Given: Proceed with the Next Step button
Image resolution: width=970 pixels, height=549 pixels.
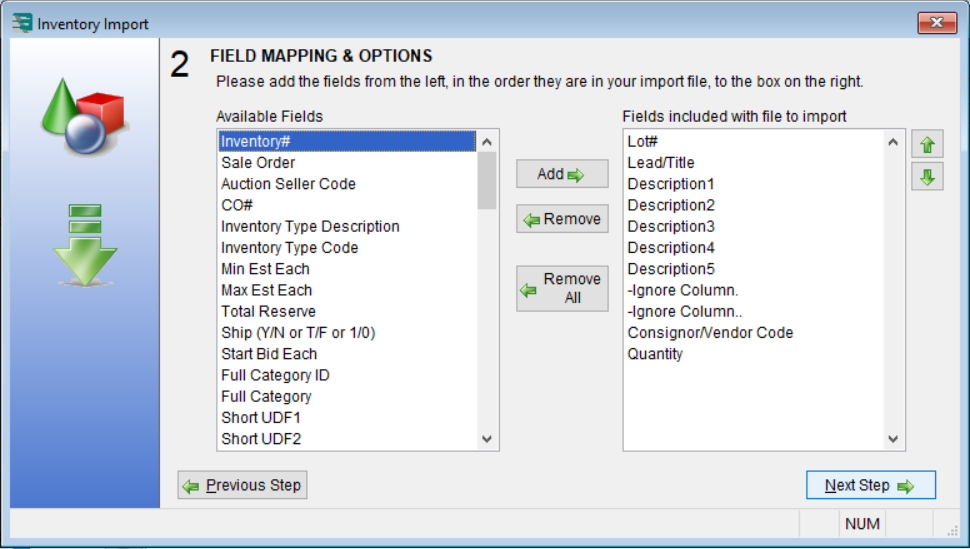Looking at the screenshot, I should pyautogui.click(x=870, y=485).
